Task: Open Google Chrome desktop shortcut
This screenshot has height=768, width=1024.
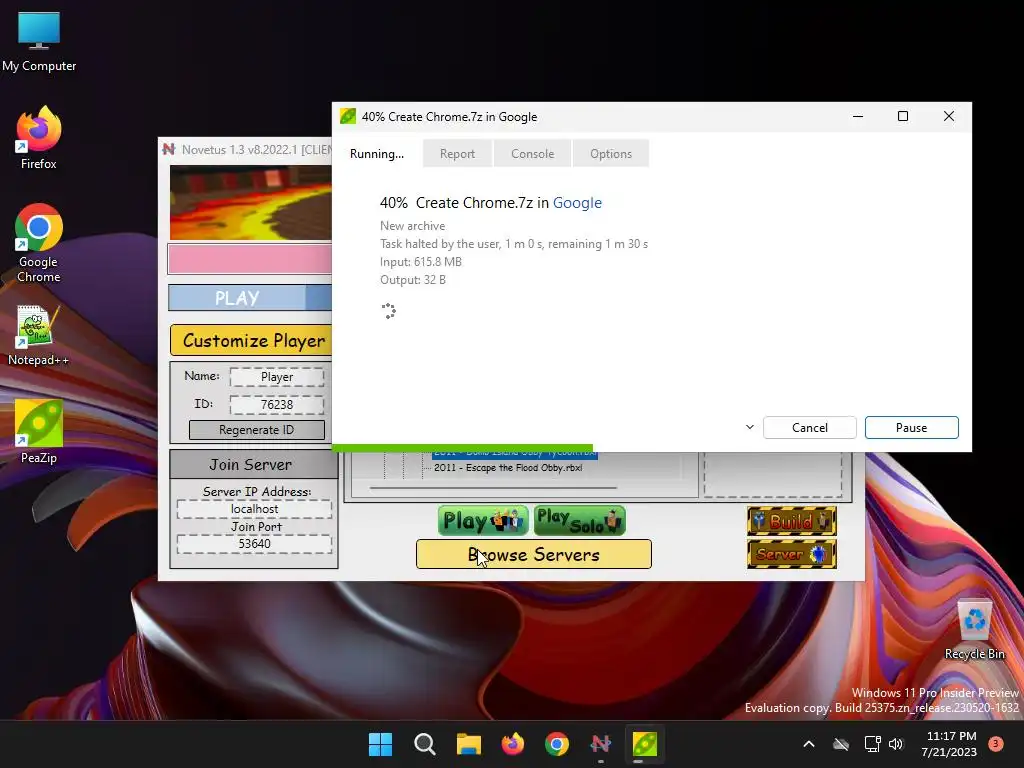Action: (39, 243)
